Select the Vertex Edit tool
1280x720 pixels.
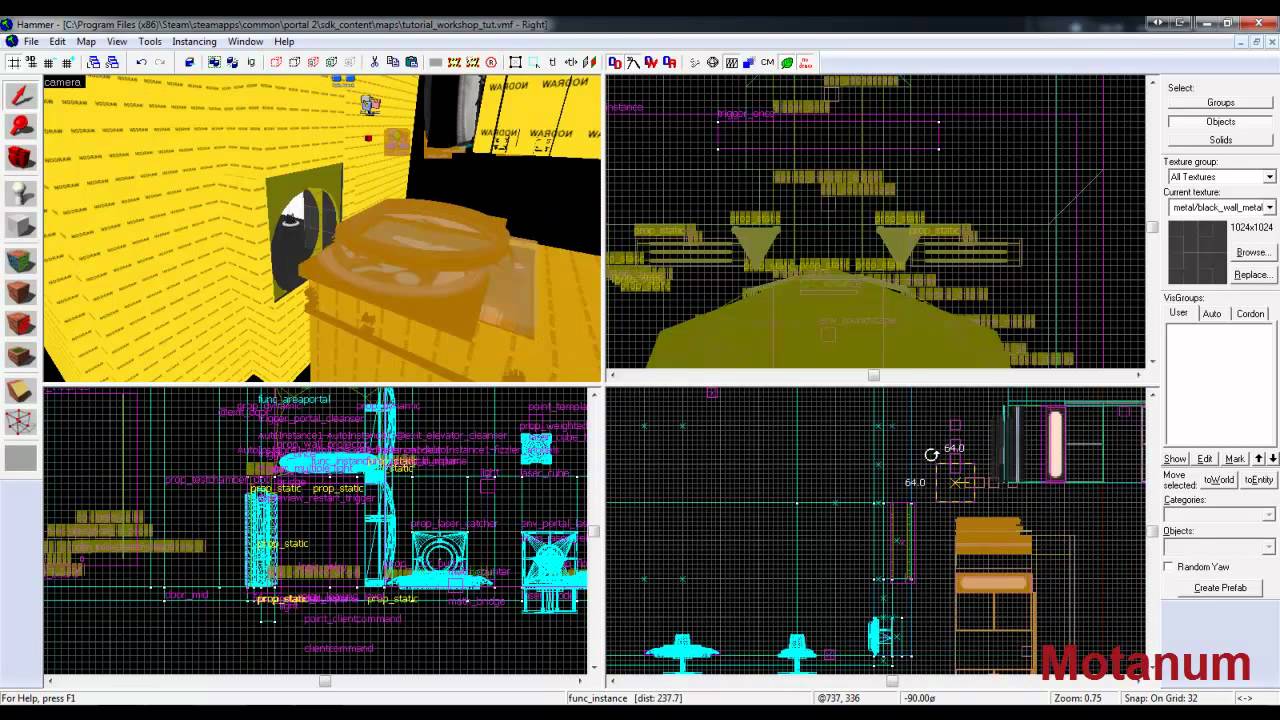[21, 423]
